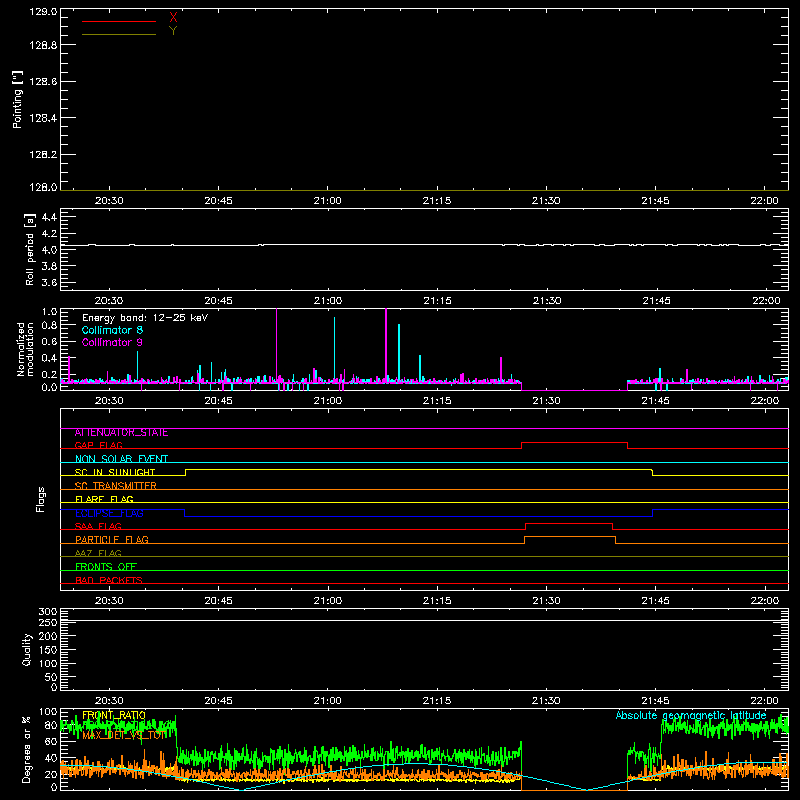Select the yellow FRONT_RATIO legend label
The image size is (800, 800).
pos(114,715)
